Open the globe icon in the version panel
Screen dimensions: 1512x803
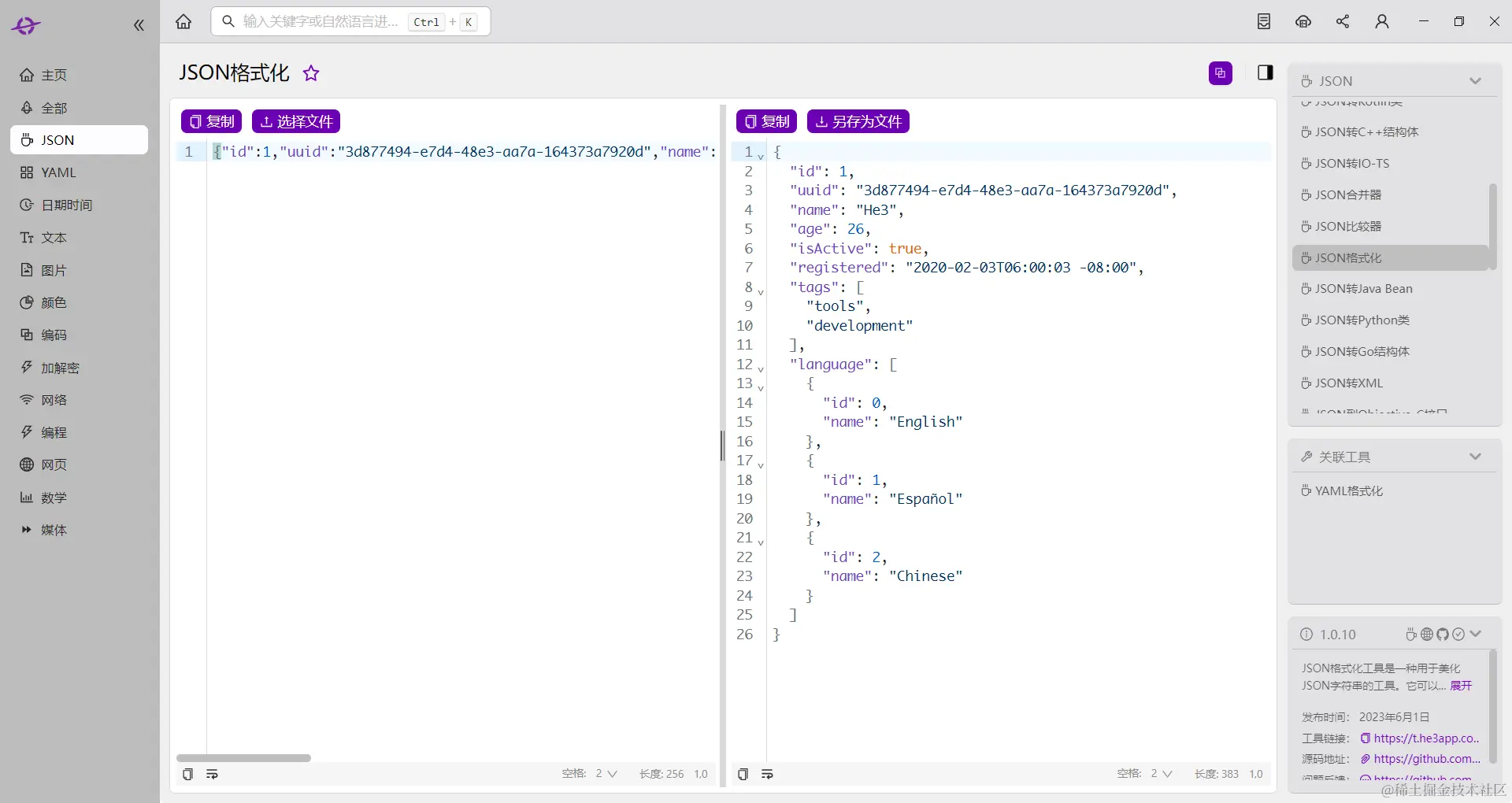1427,635
